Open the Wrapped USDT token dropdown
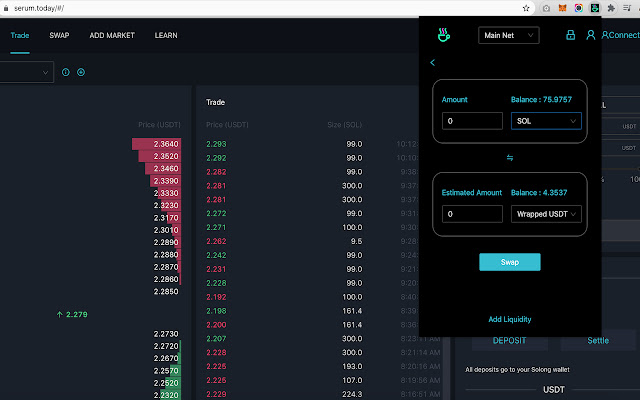 pyautogui.click(x=546, y=214)
